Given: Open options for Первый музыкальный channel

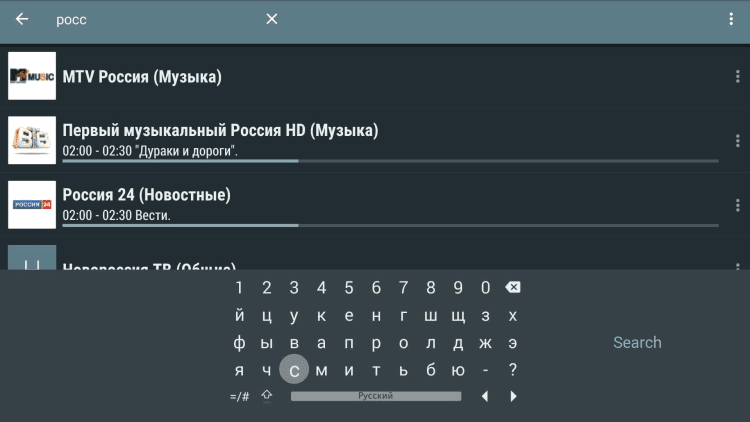Looking at the screenshot, I should [x=737, y=140].
